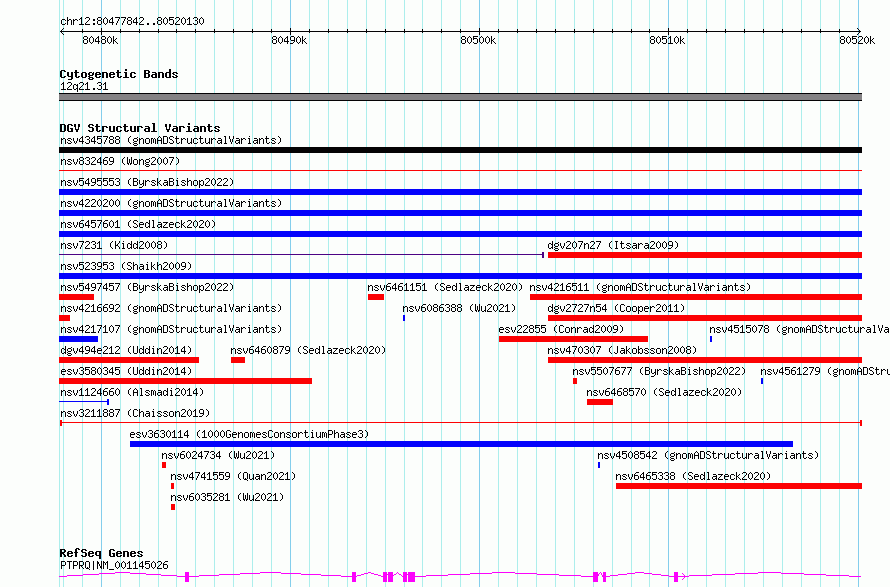Click the 80500k ruler tick label
This screenshot has height=587, width=890.
pyautogui.click(x=478, y=40)
